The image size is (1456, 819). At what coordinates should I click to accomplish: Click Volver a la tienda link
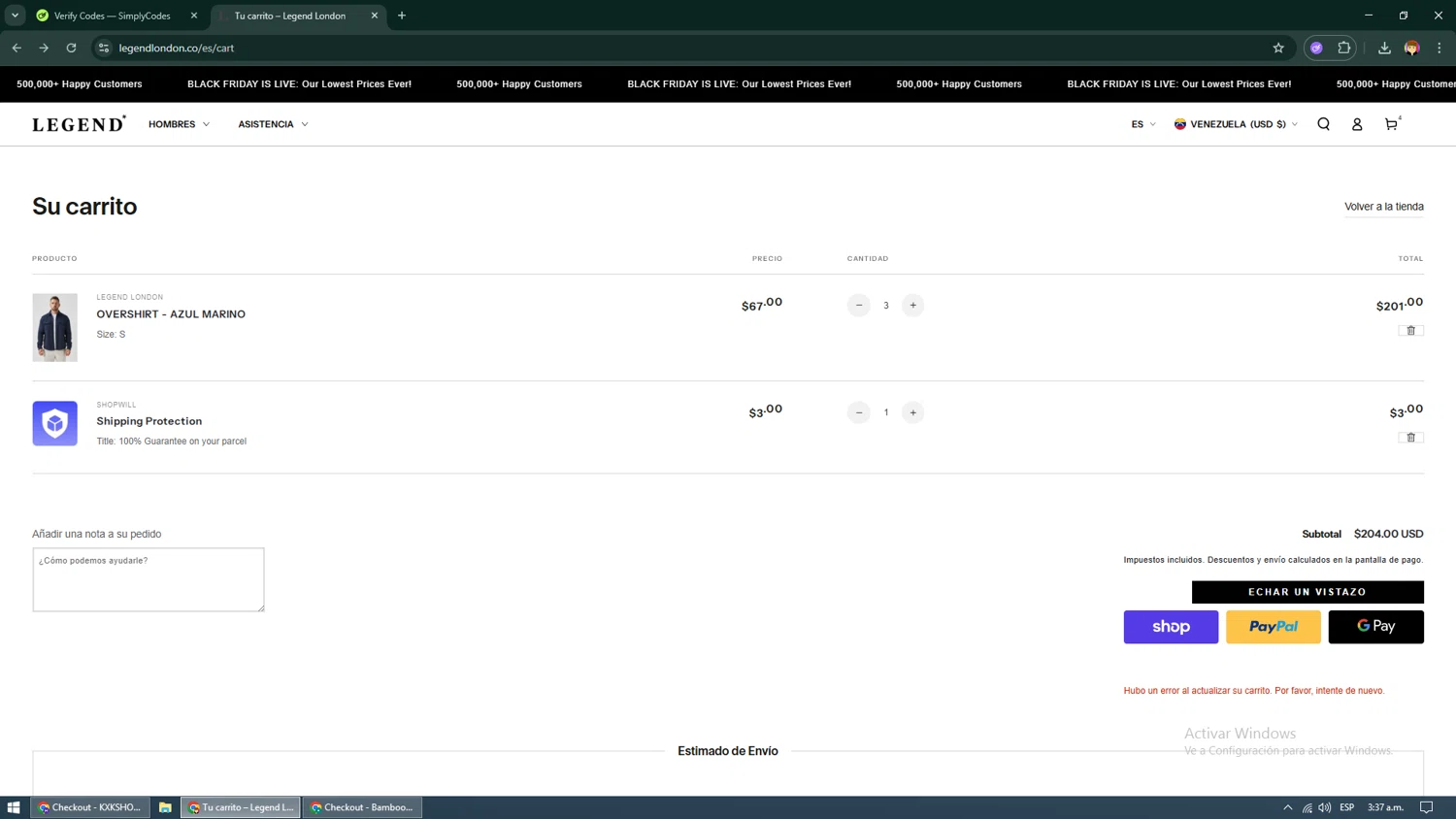pyautogui.click(x=1384, y=207)
